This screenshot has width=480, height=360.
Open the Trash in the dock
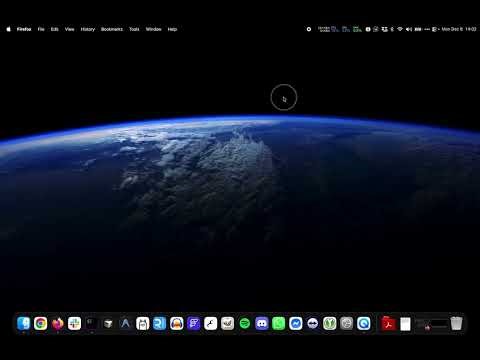point(456,323)
